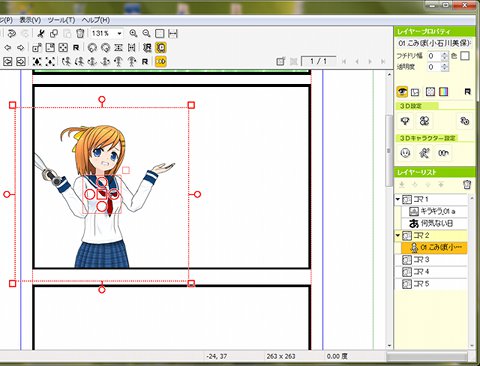Open the ヘルプ(H) menu
This screenshot has width=480, height=366.
click(96, 20)
